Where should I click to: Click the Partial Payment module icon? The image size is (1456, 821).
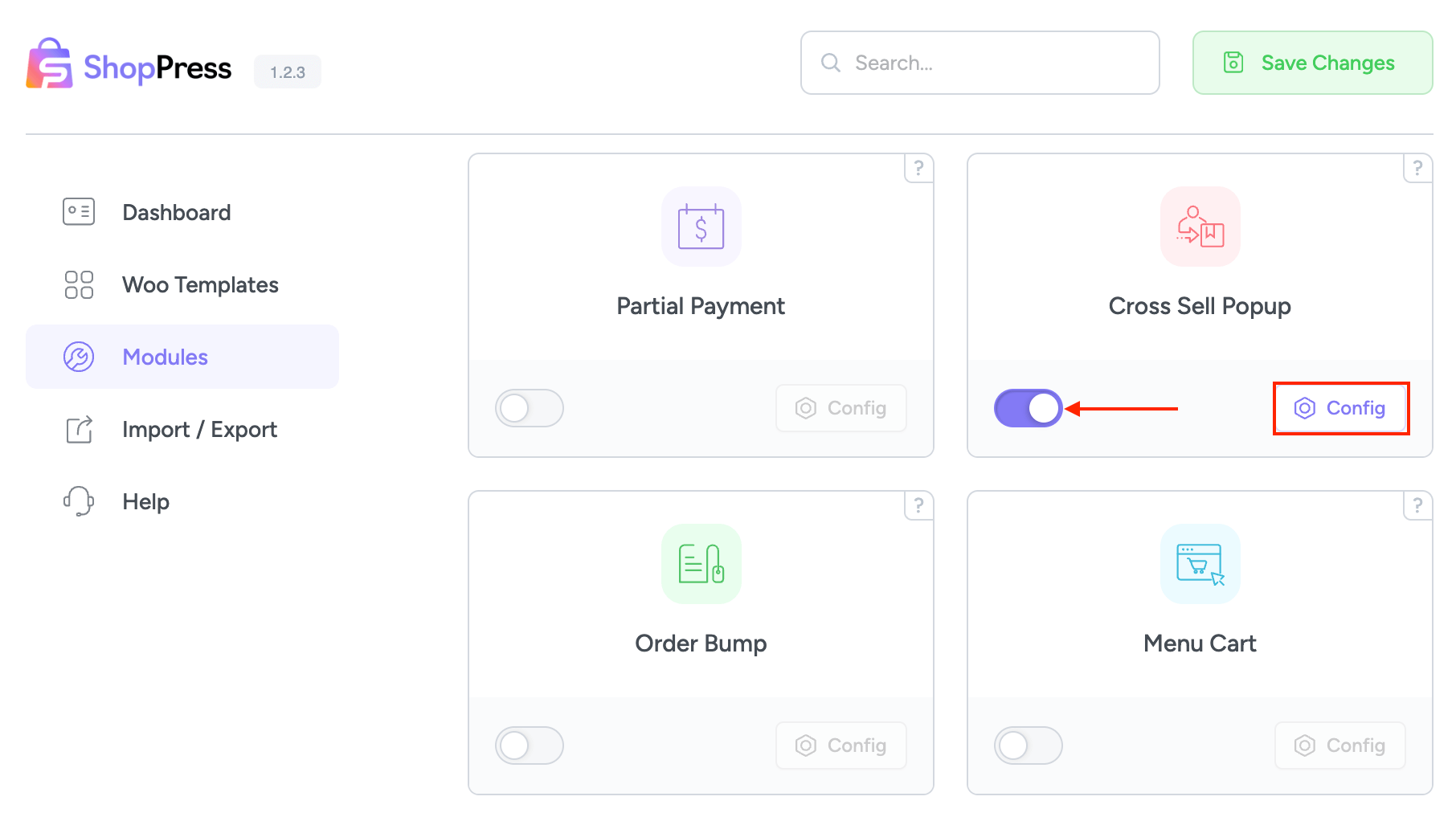click(700, 227)
